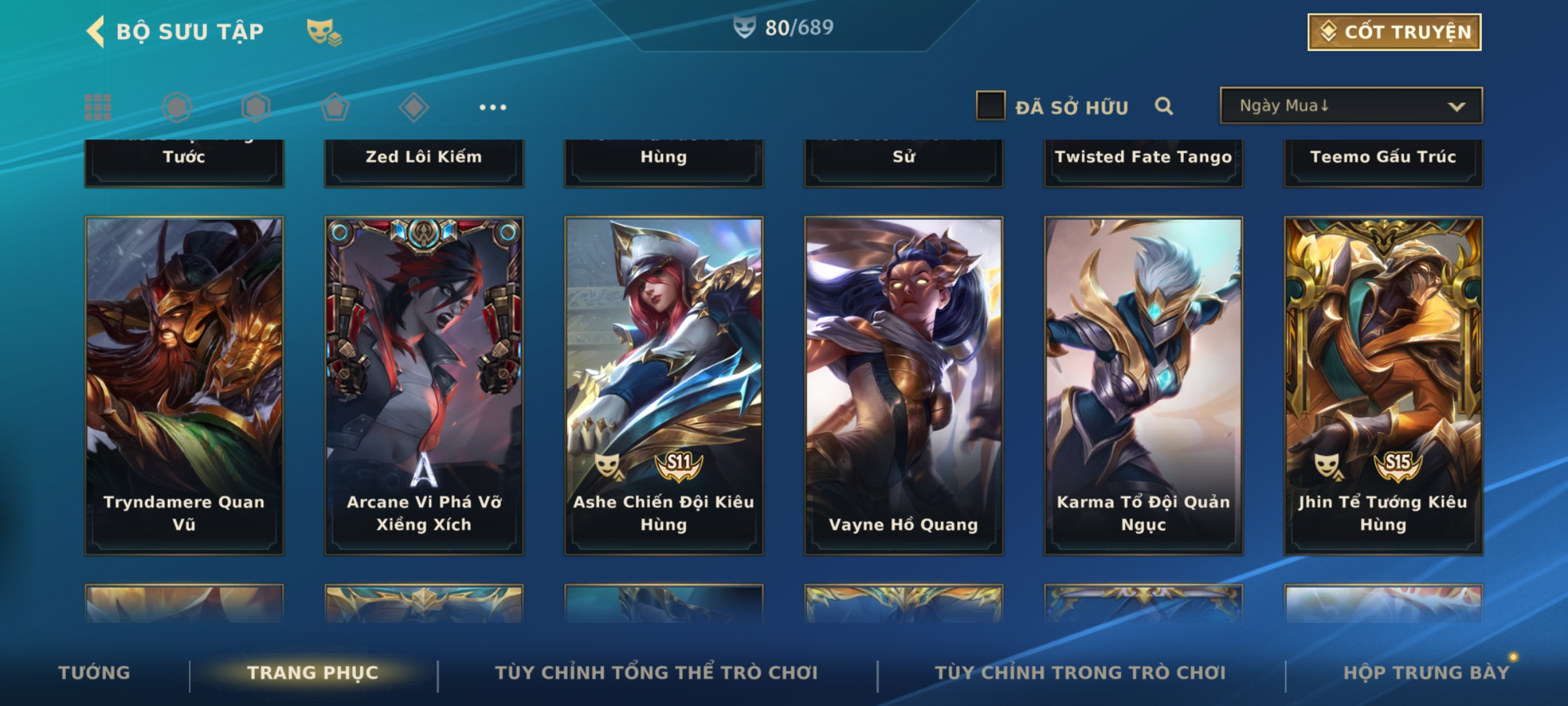Toggle the Đã Sở Hữu checkbox
Image resolution: width=1568 pixels, height=706 pixels.
(x=990, y=106)
